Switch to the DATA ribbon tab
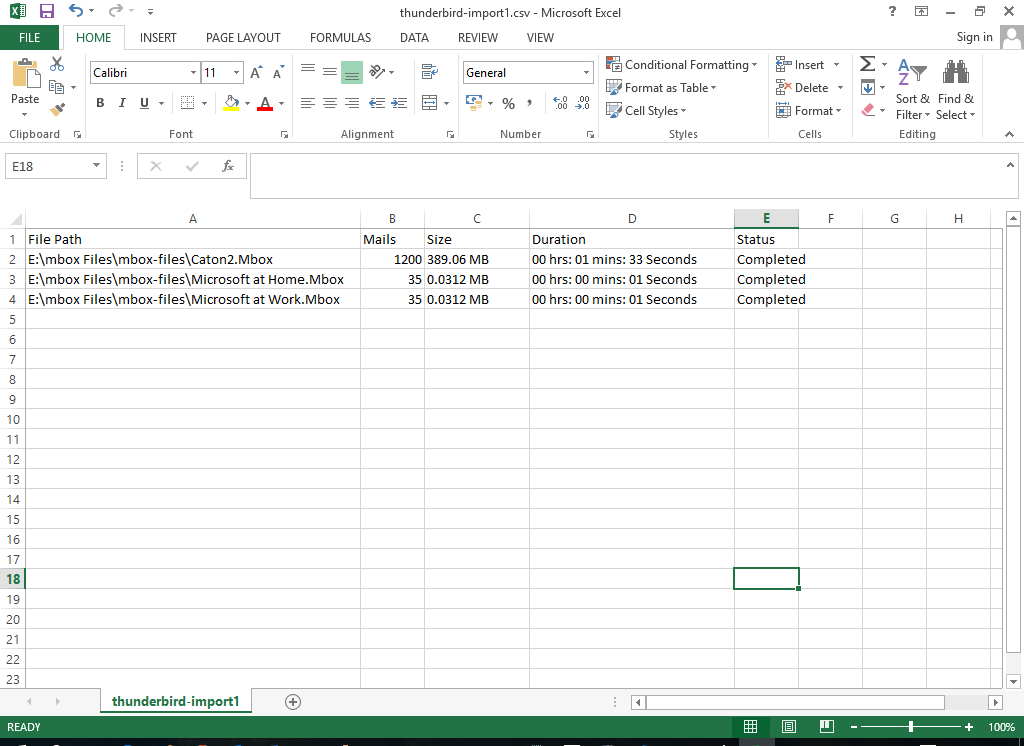The height and width of the screenshot is (746, 1024). tap(414, 38)
